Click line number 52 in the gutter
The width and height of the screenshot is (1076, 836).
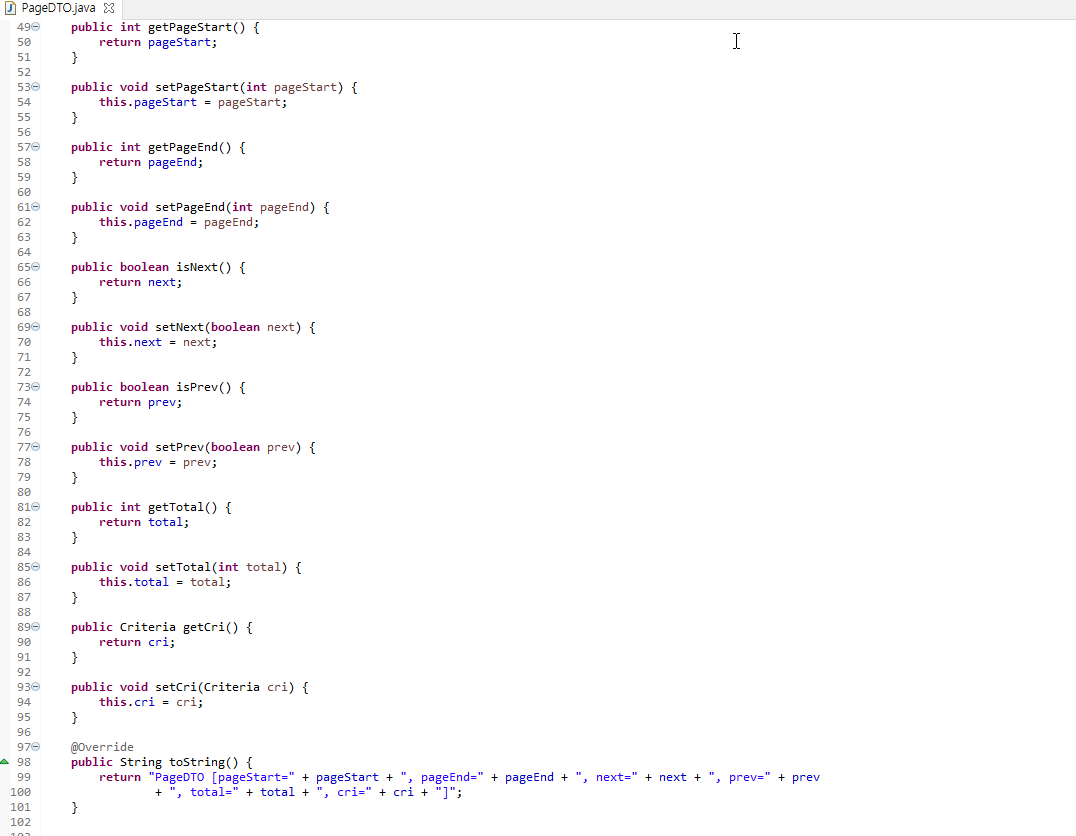click(24, 72)
